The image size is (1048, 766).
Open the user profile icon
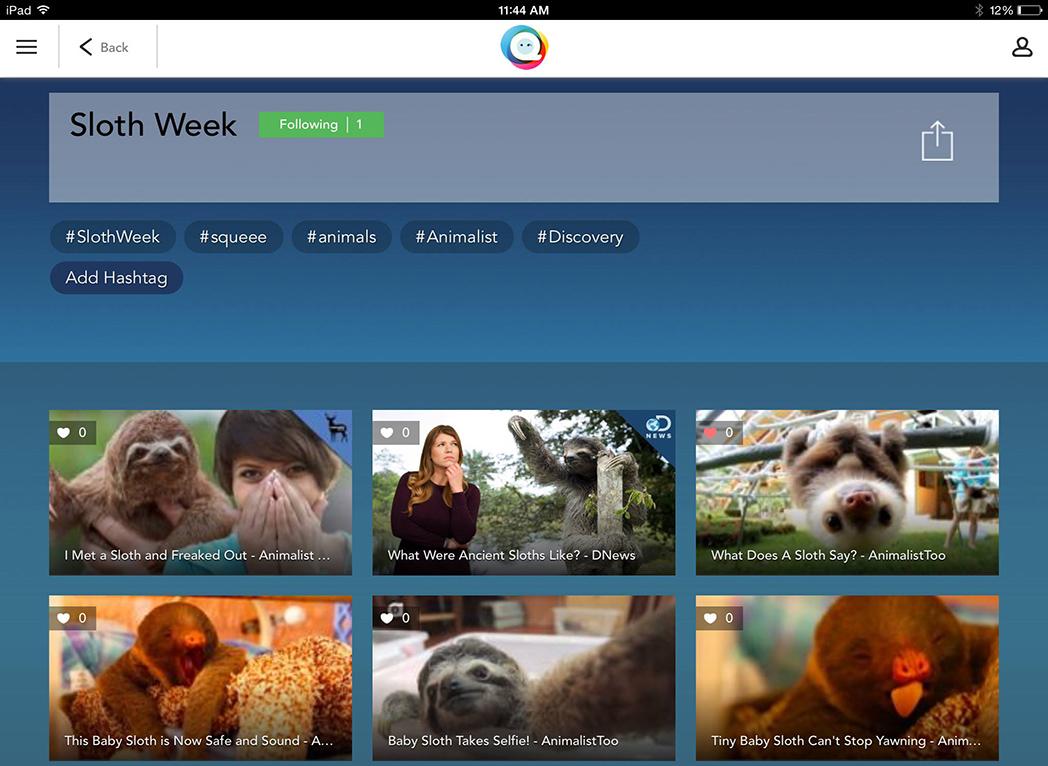(x=1022, y=47)
